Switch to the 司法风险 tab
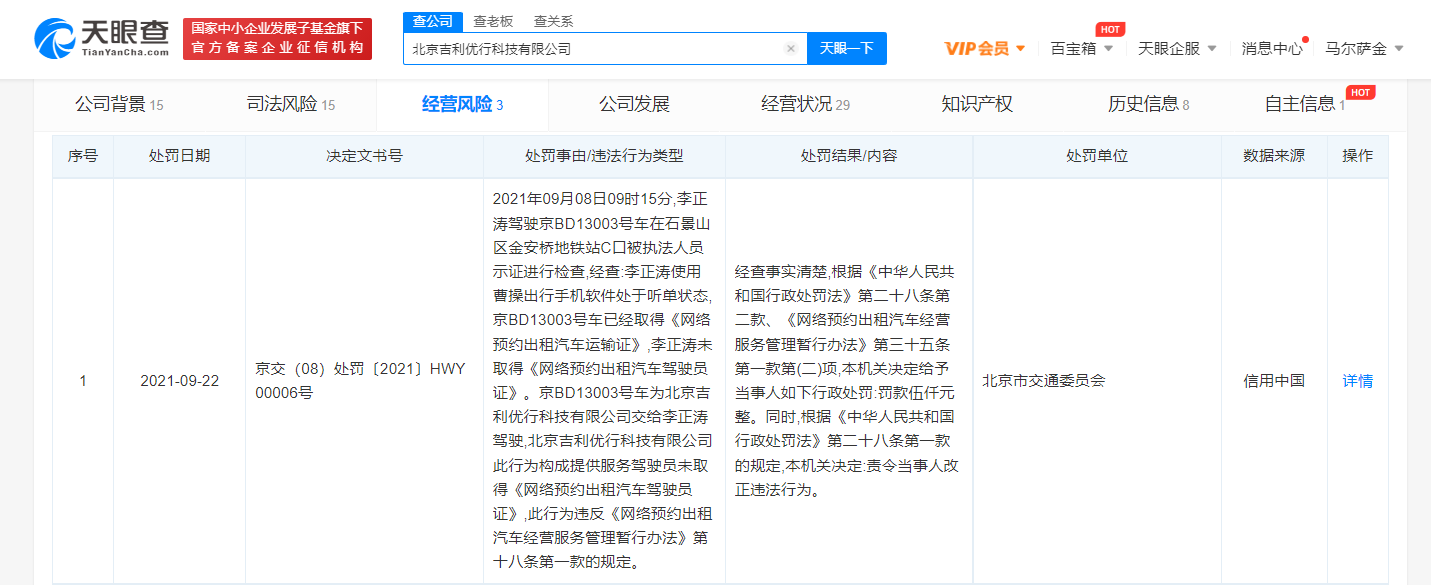Image resolution: width=1431 pixels, height=585 pixels. (x=291, y=104)
